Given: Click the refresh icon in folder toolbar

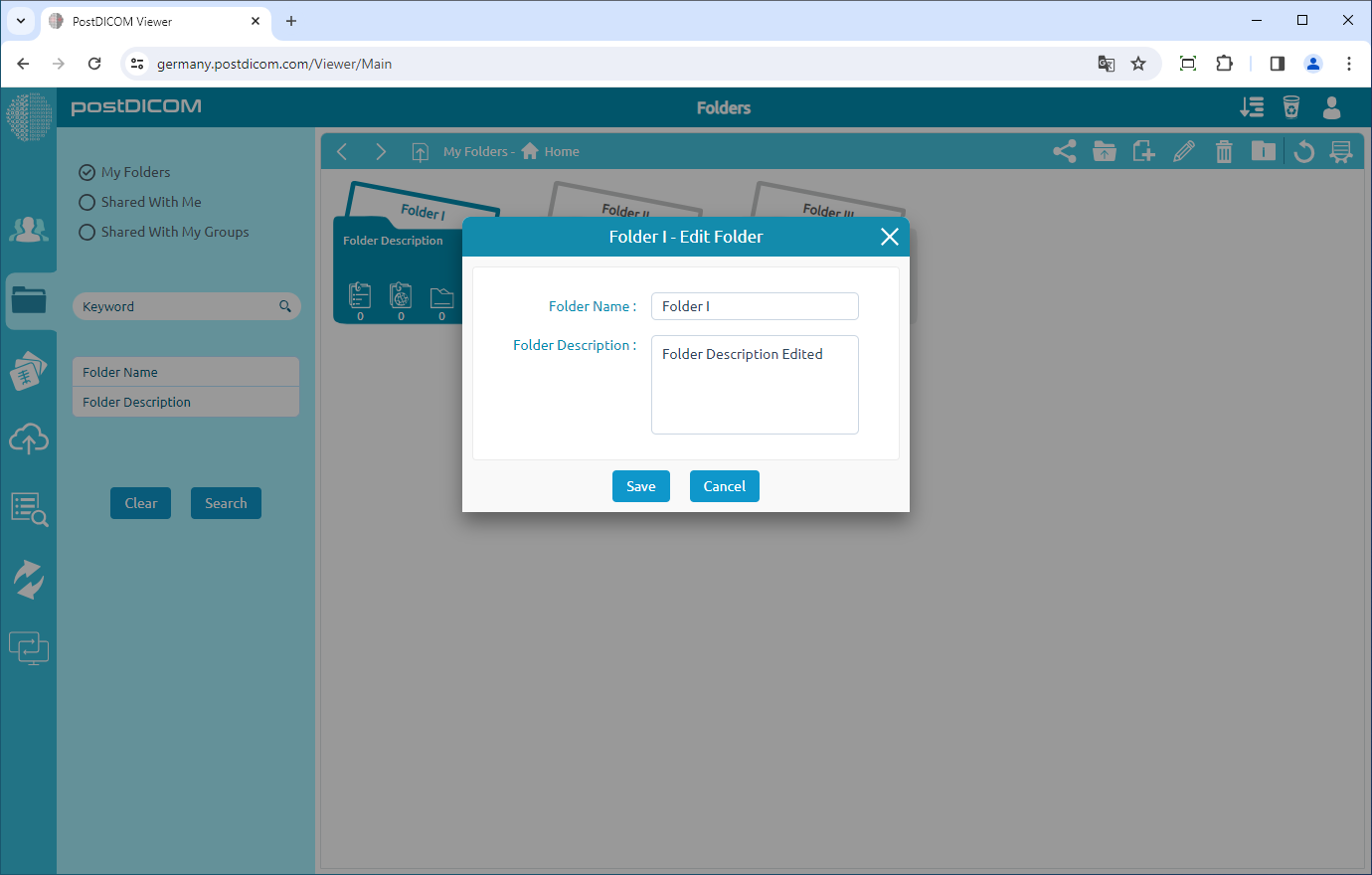Looking at the screenshot, I should [1304, 151].
